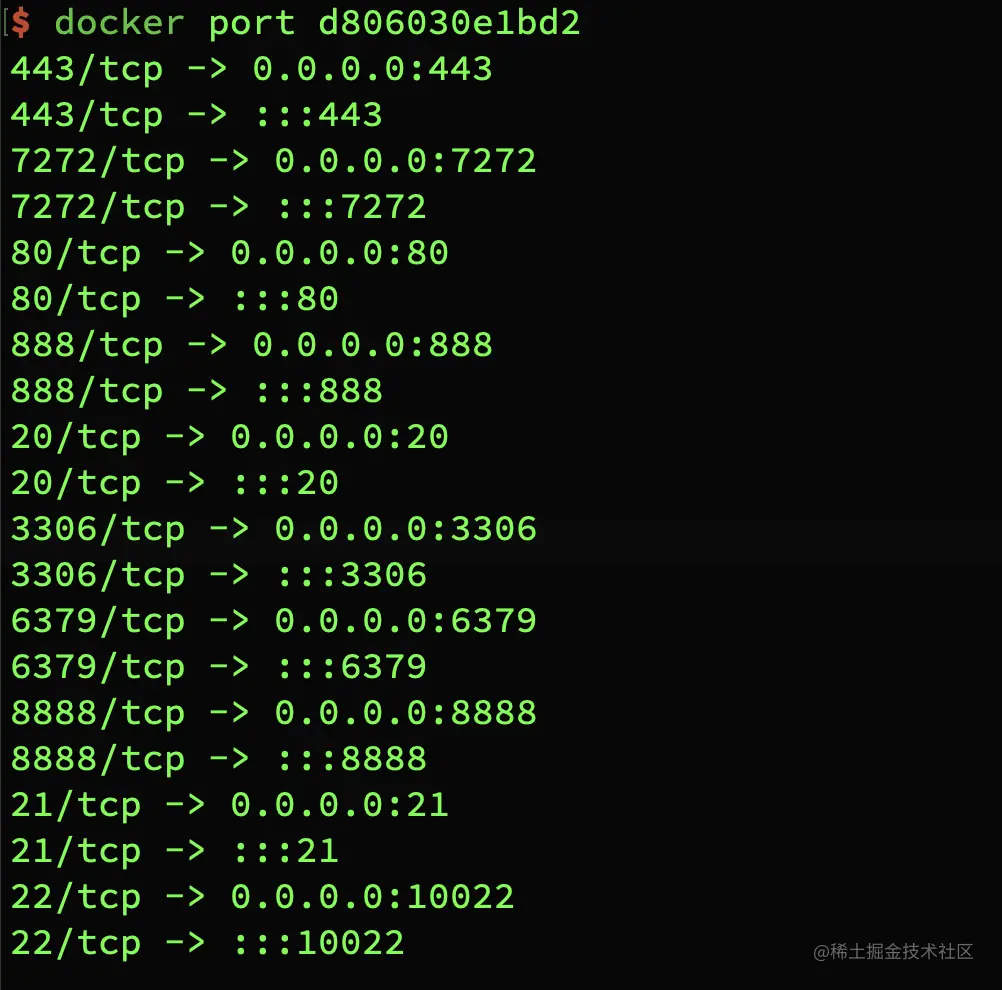Click the 'port' subcommand text
1002x990 pixels.
[x=252, y=25]
